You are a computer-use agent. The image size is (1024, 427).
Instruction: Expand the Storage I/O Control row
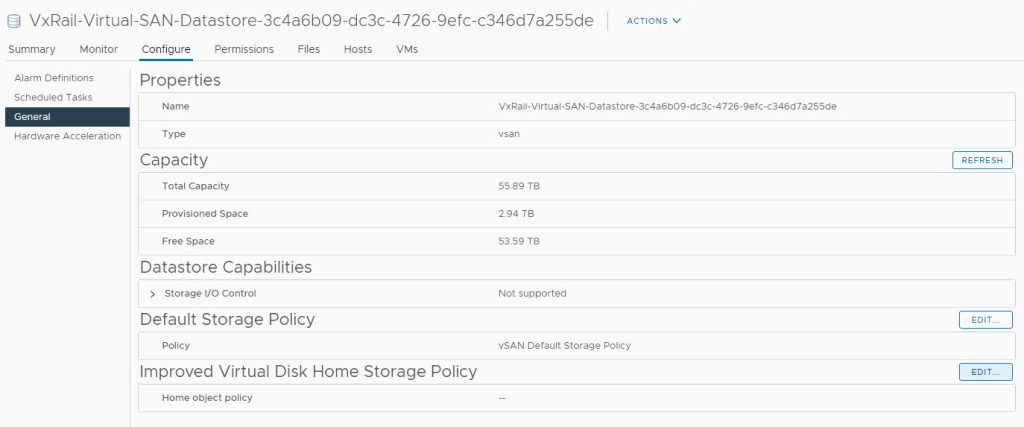153,294
